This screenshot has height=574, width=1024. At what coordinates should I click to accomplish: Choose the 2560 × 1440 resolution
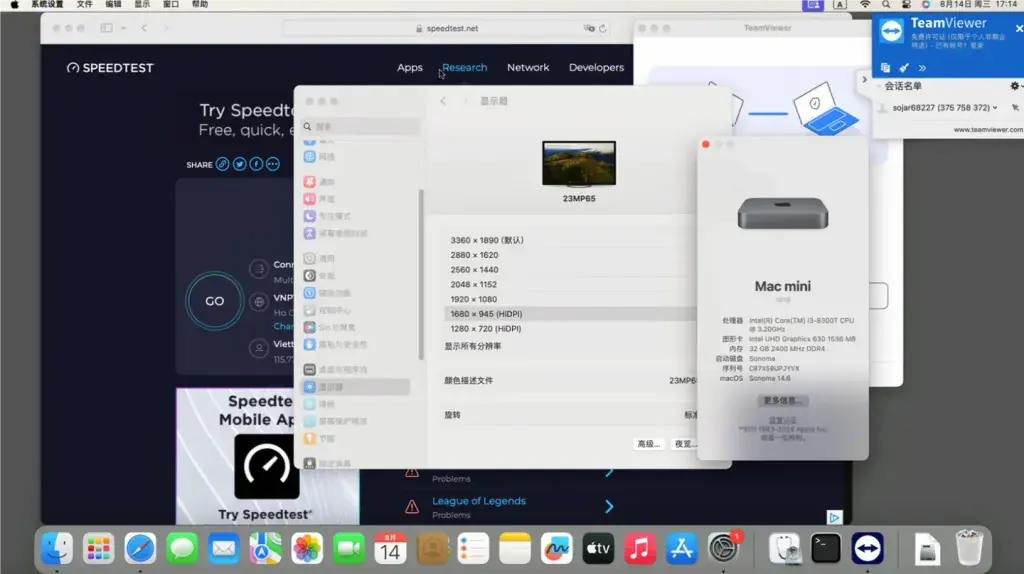click(474, 270)
